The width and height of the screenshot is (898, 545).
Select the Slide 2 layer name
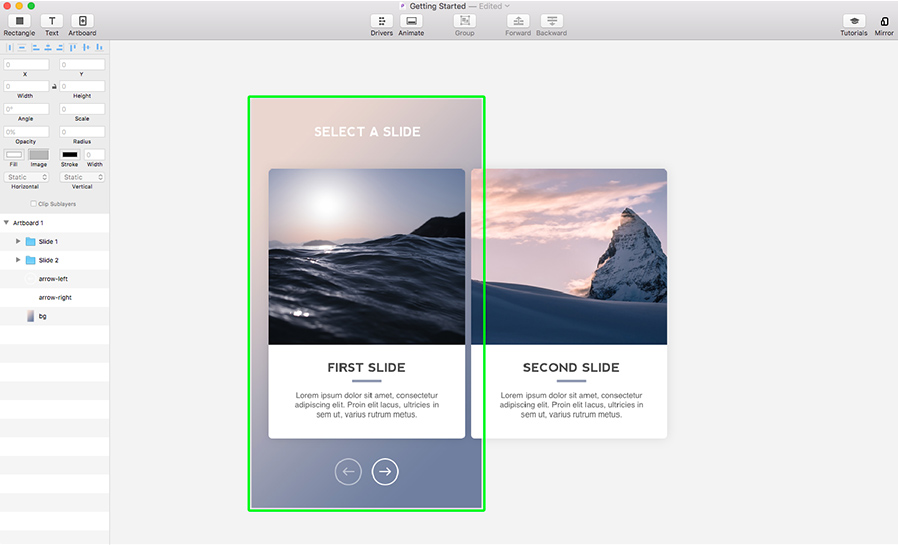click(x=49, y=260)
